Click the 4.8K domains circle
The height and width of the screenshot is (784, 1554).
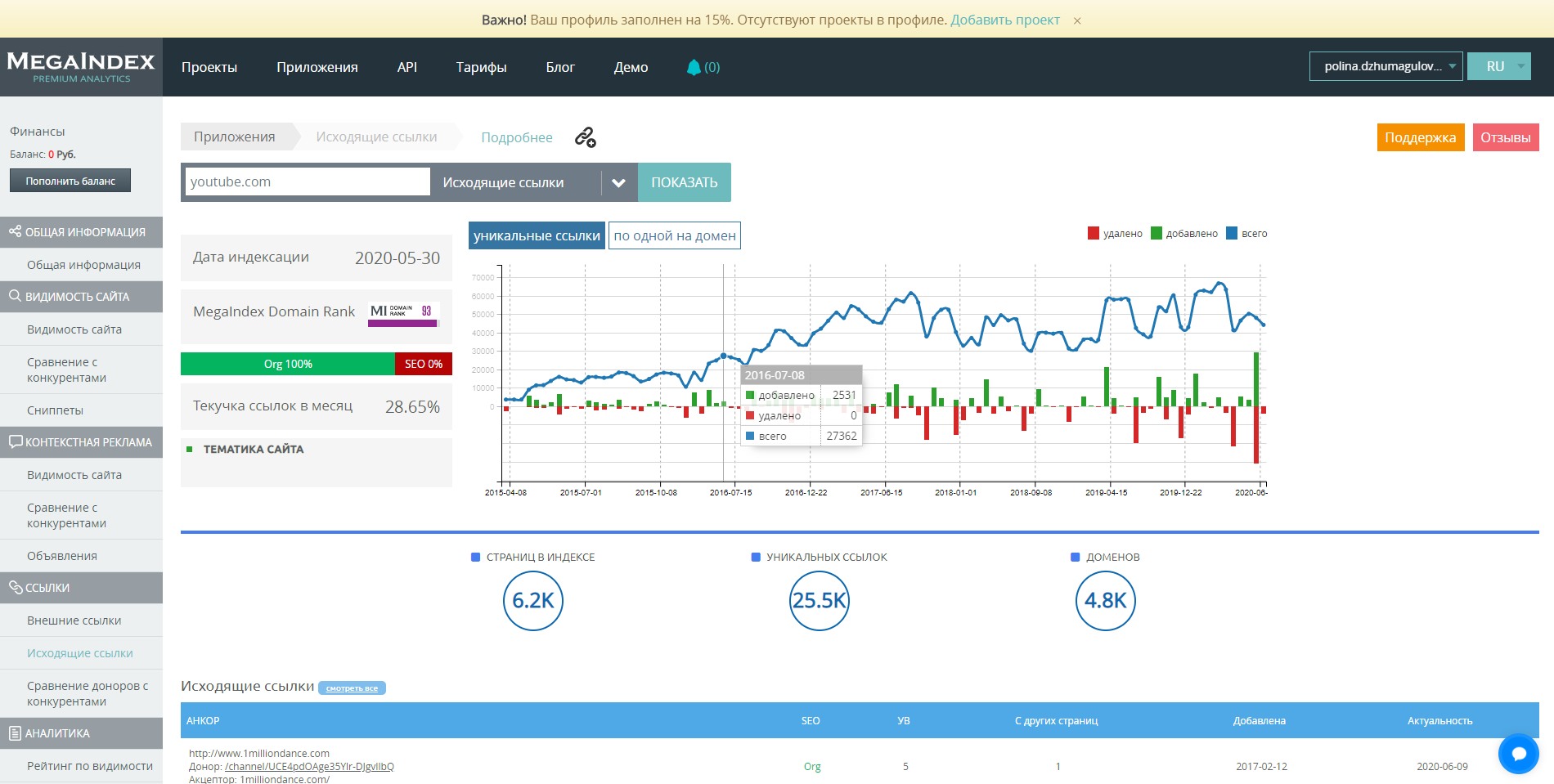1106,600
